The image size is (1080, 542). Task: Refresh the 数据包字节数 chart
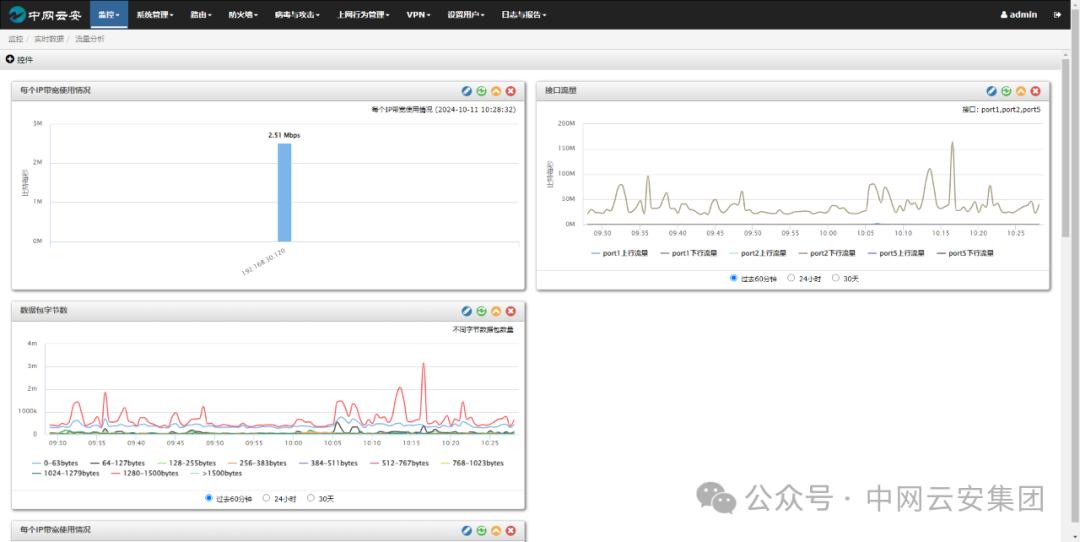pos(482,311)
